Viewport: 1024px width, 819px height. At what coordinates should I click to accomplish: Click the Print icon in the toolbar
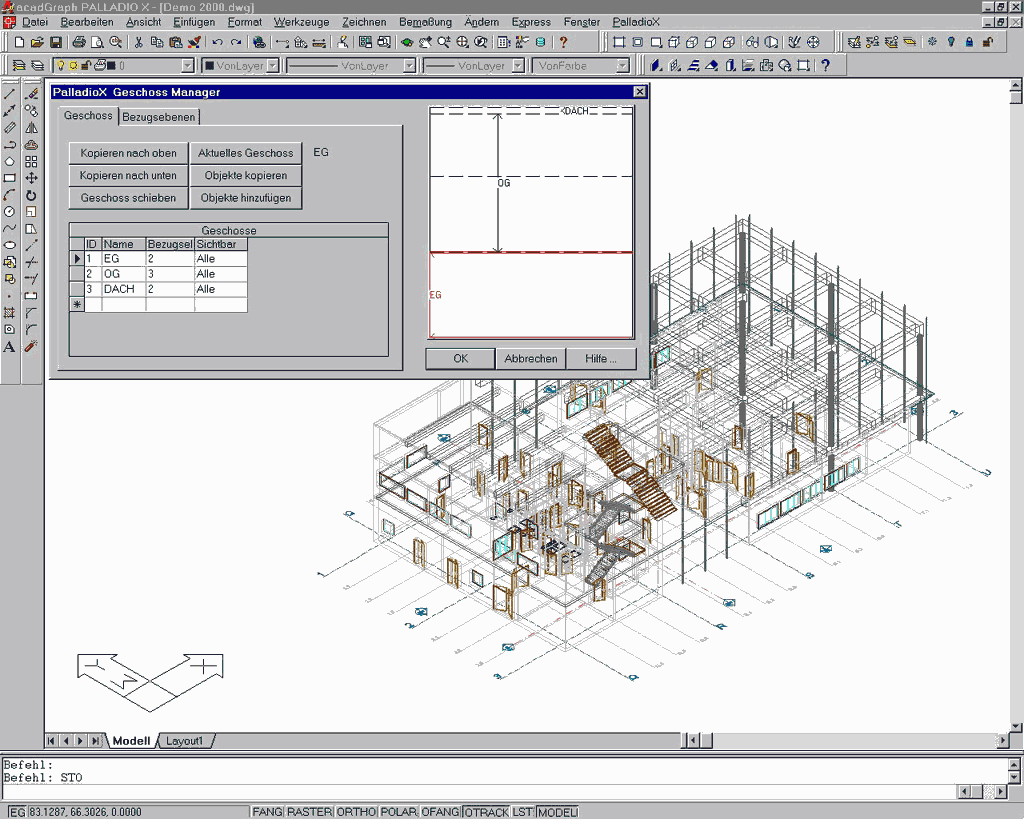tap(79, 42)
